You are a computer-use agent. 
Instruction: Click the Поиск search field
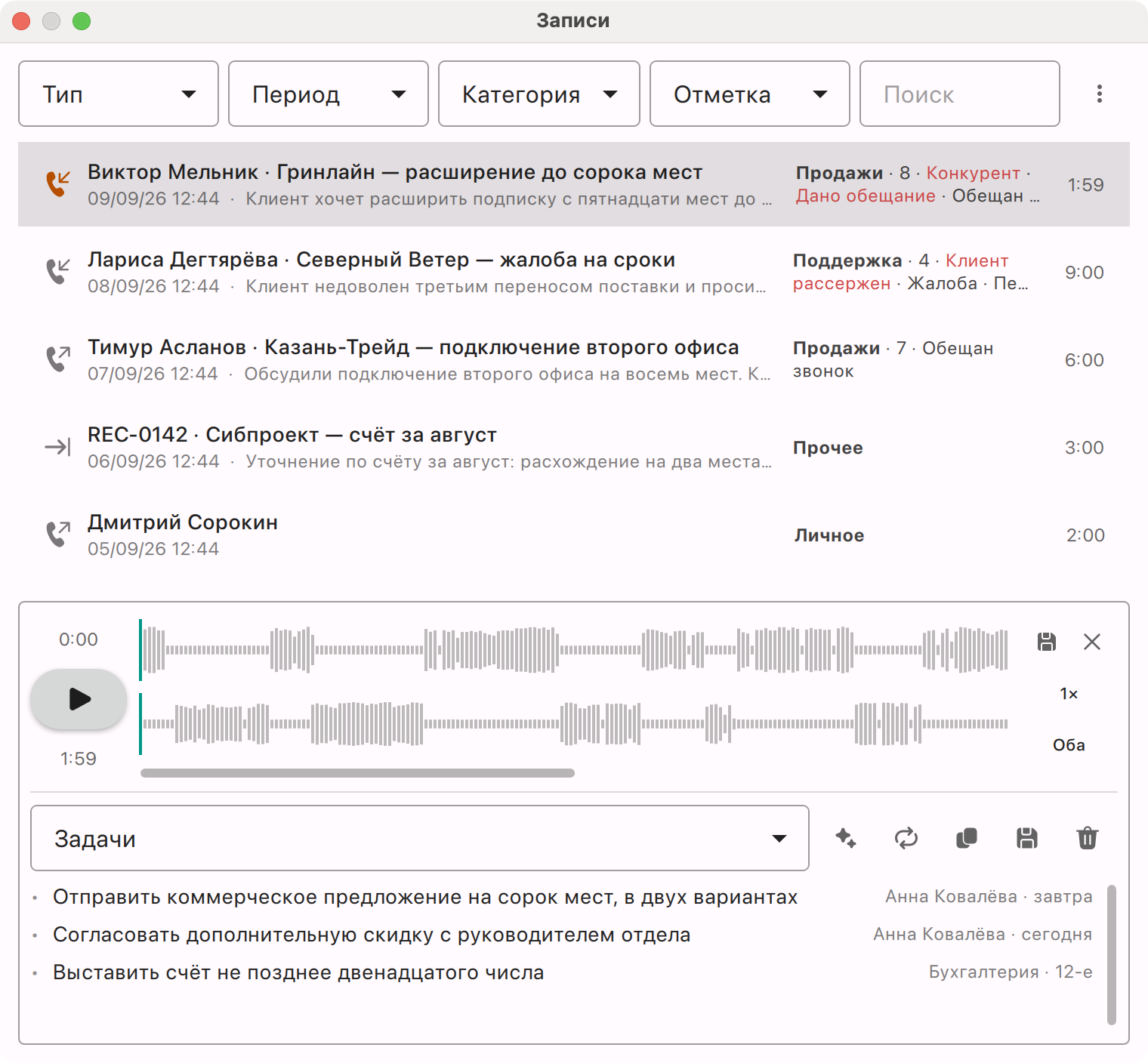point(960,94)
